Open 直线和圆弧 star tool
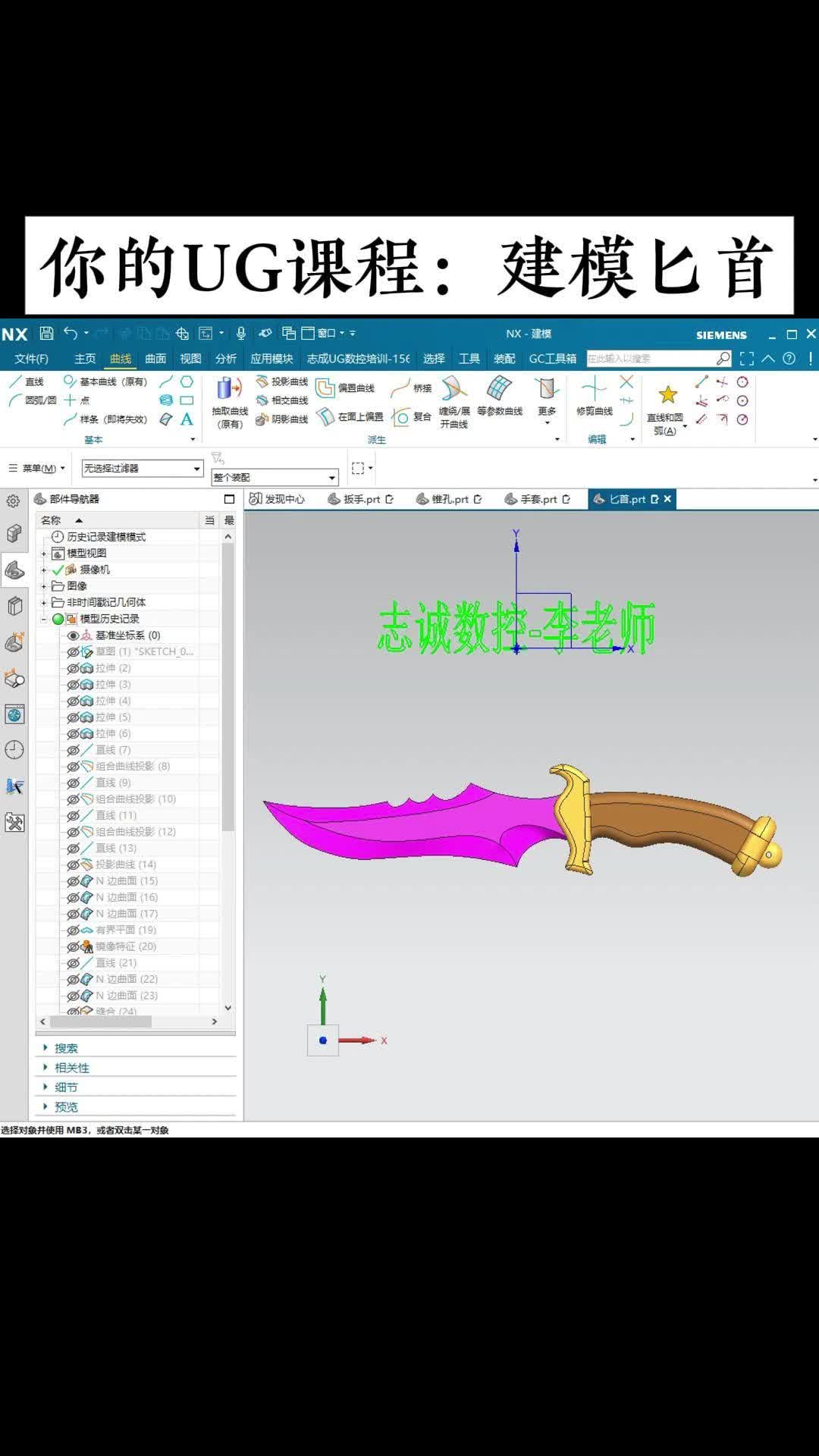The image size is (819, 1456). (x=665, y=409)
